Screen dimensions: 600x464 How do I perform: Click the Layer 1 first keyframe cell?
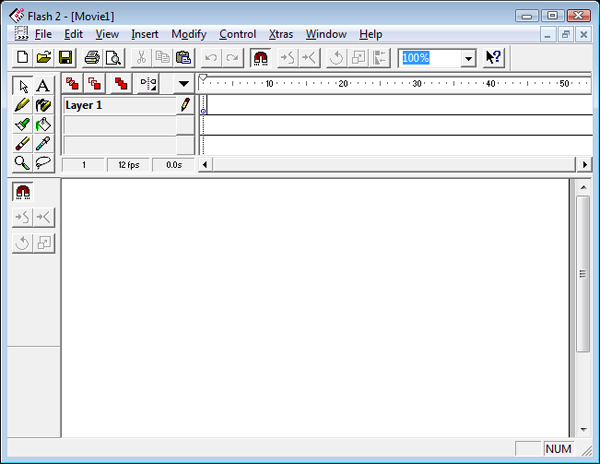click(204, 105)
